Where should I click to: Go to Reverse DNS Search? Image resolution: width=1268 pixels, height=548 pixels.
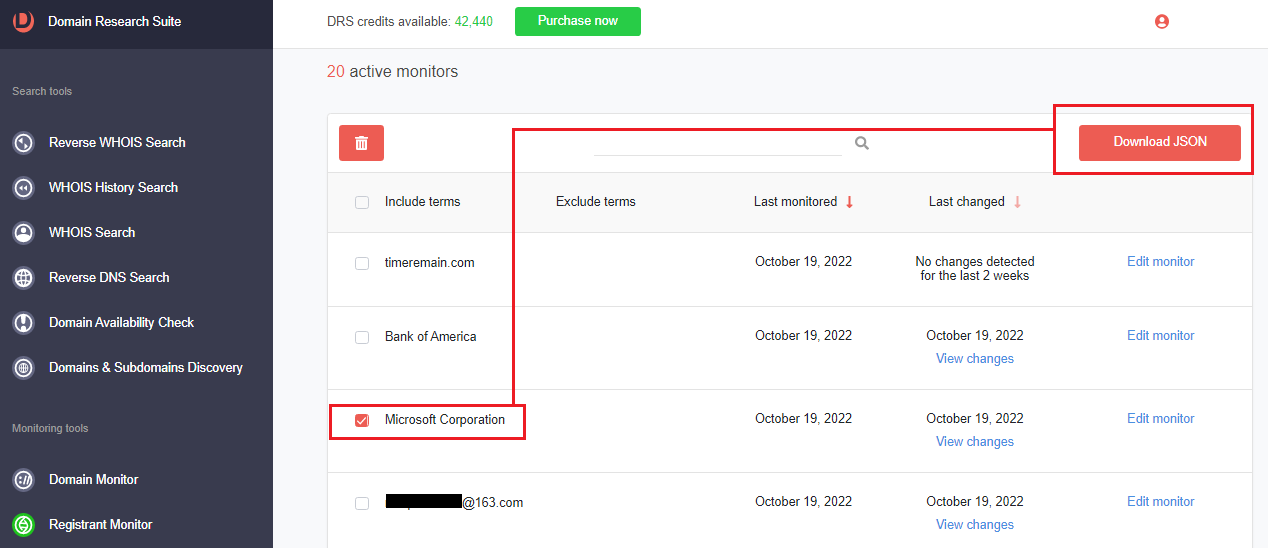(x=109, y=277)
